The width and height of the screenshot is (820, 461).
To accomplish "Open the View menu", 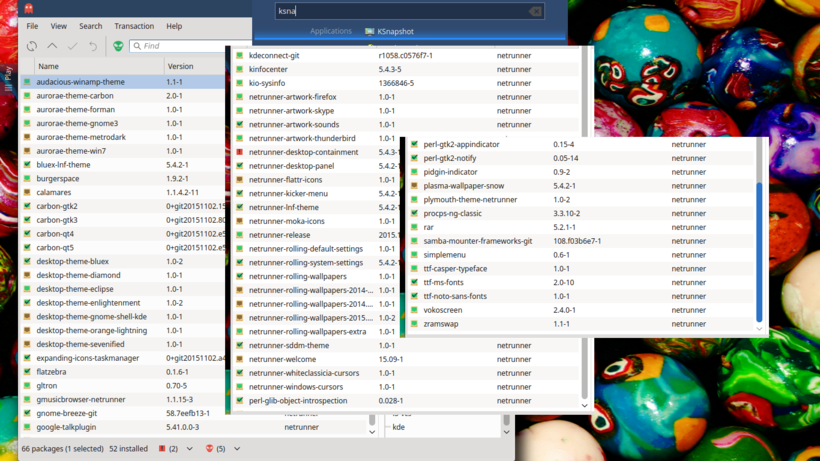I will click(x=59, y=26).
